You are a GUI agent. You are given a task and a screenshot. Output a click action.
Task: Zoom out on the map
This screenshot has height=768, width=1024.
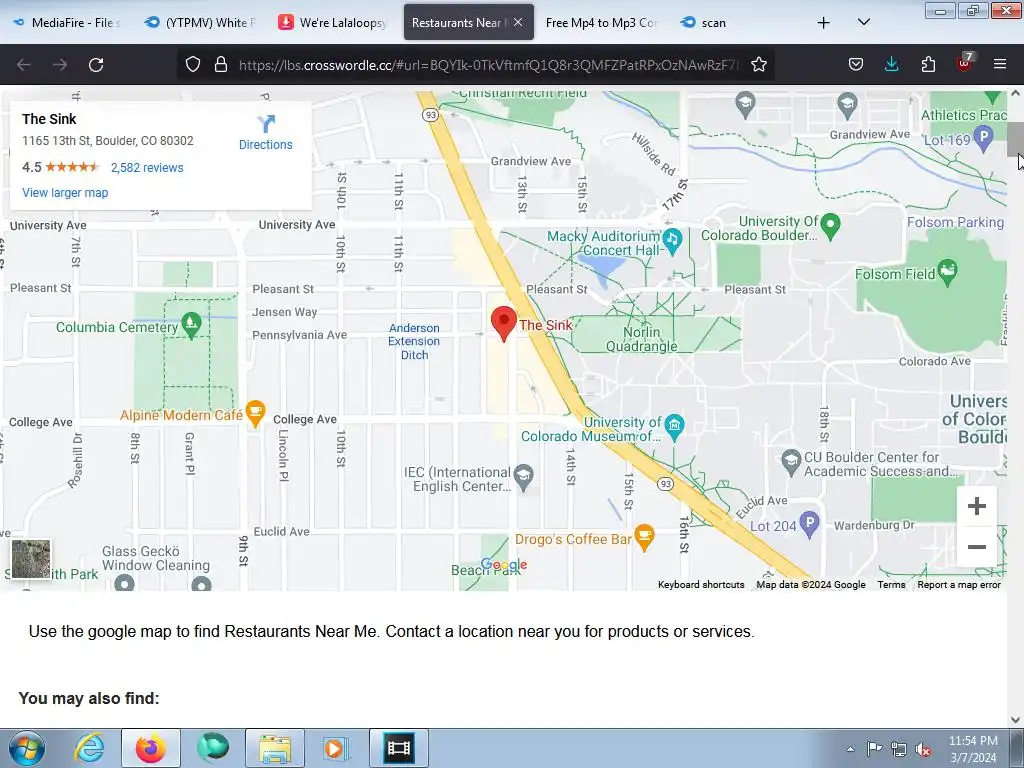976,547
